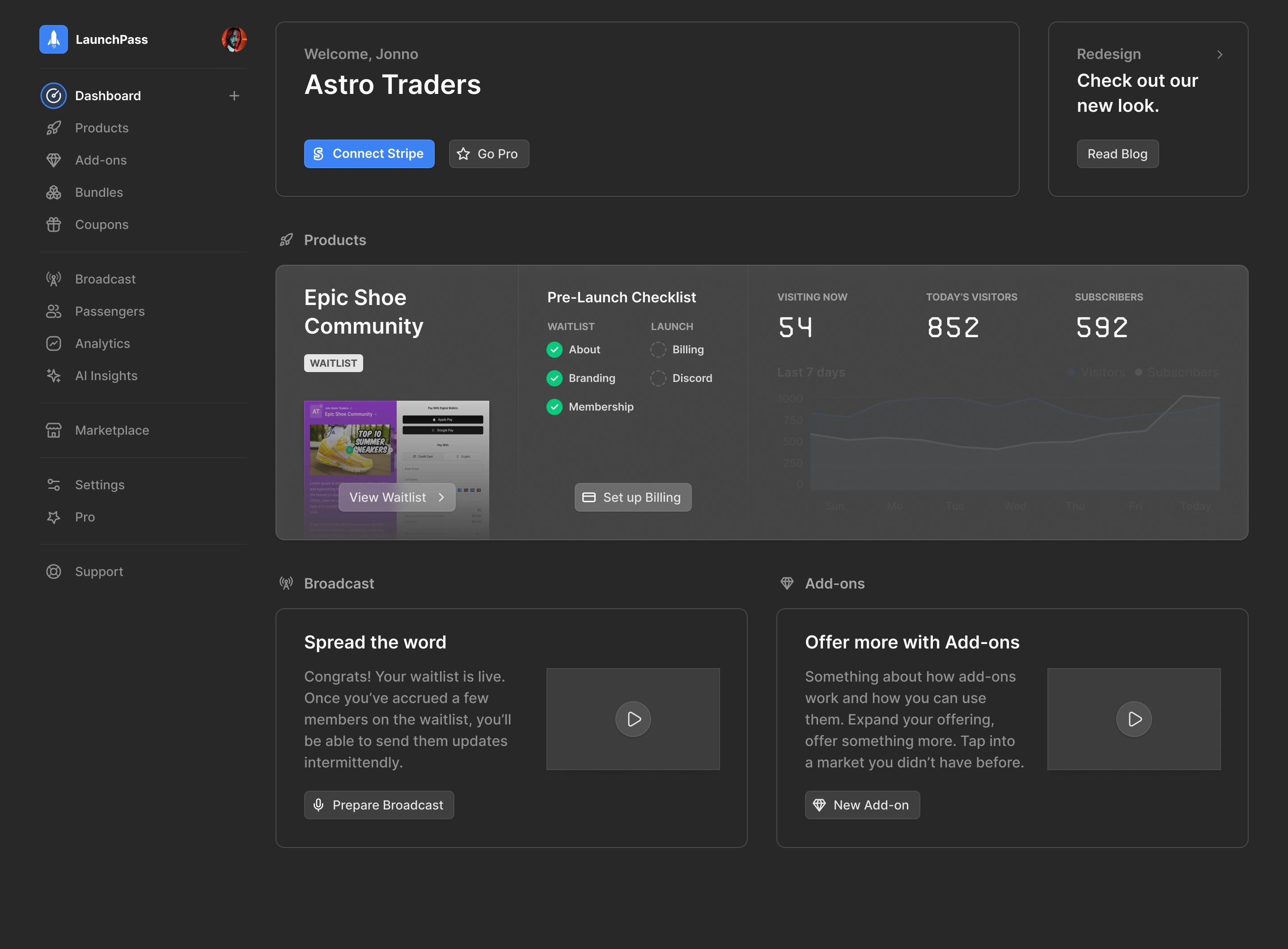Click the Settings sliders icon

(53, 484)
